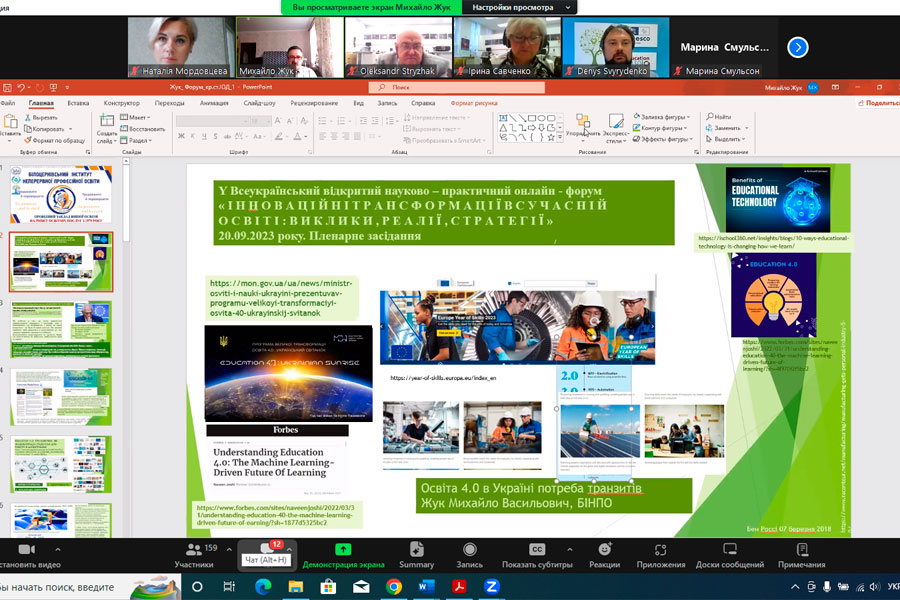Select the third slide thumbnail
900x600 pixels.
coord(62,329)
